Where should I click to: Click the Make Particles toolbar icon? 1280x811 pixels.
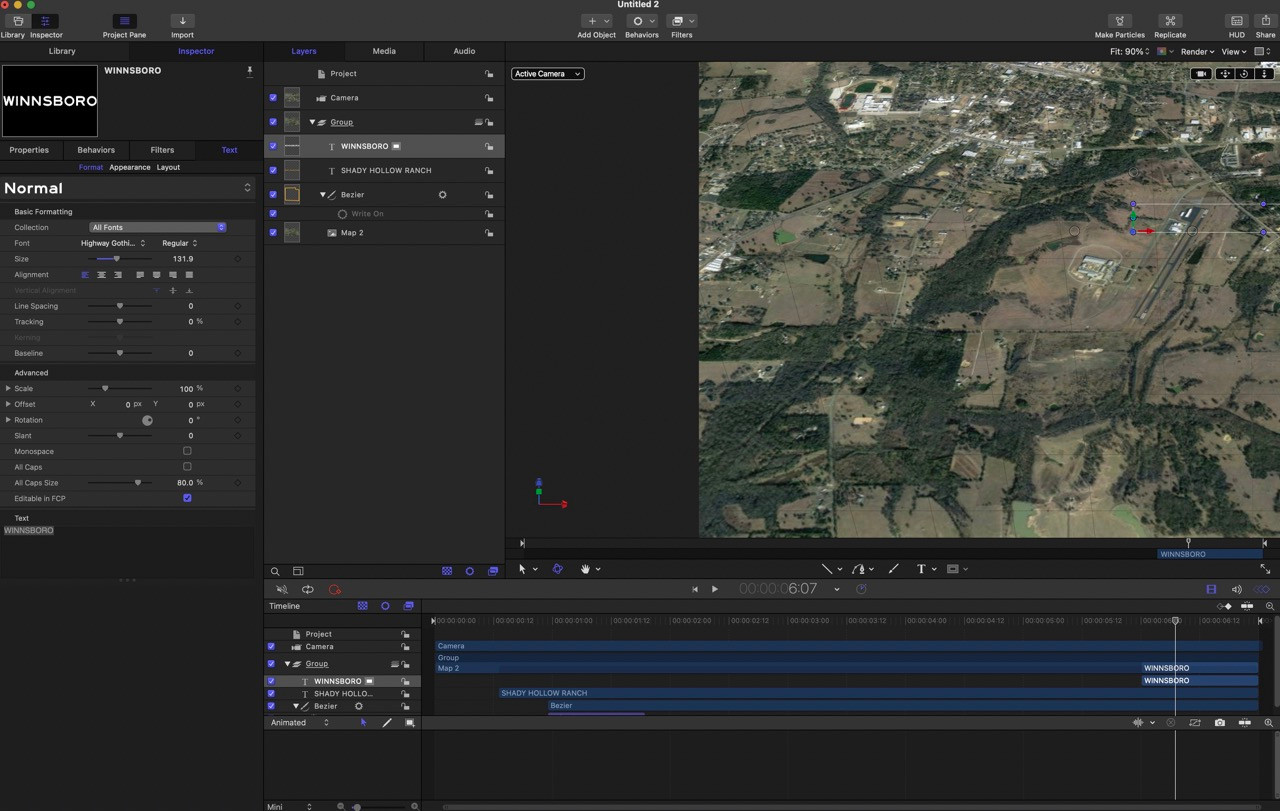(x=1119, y=21)
